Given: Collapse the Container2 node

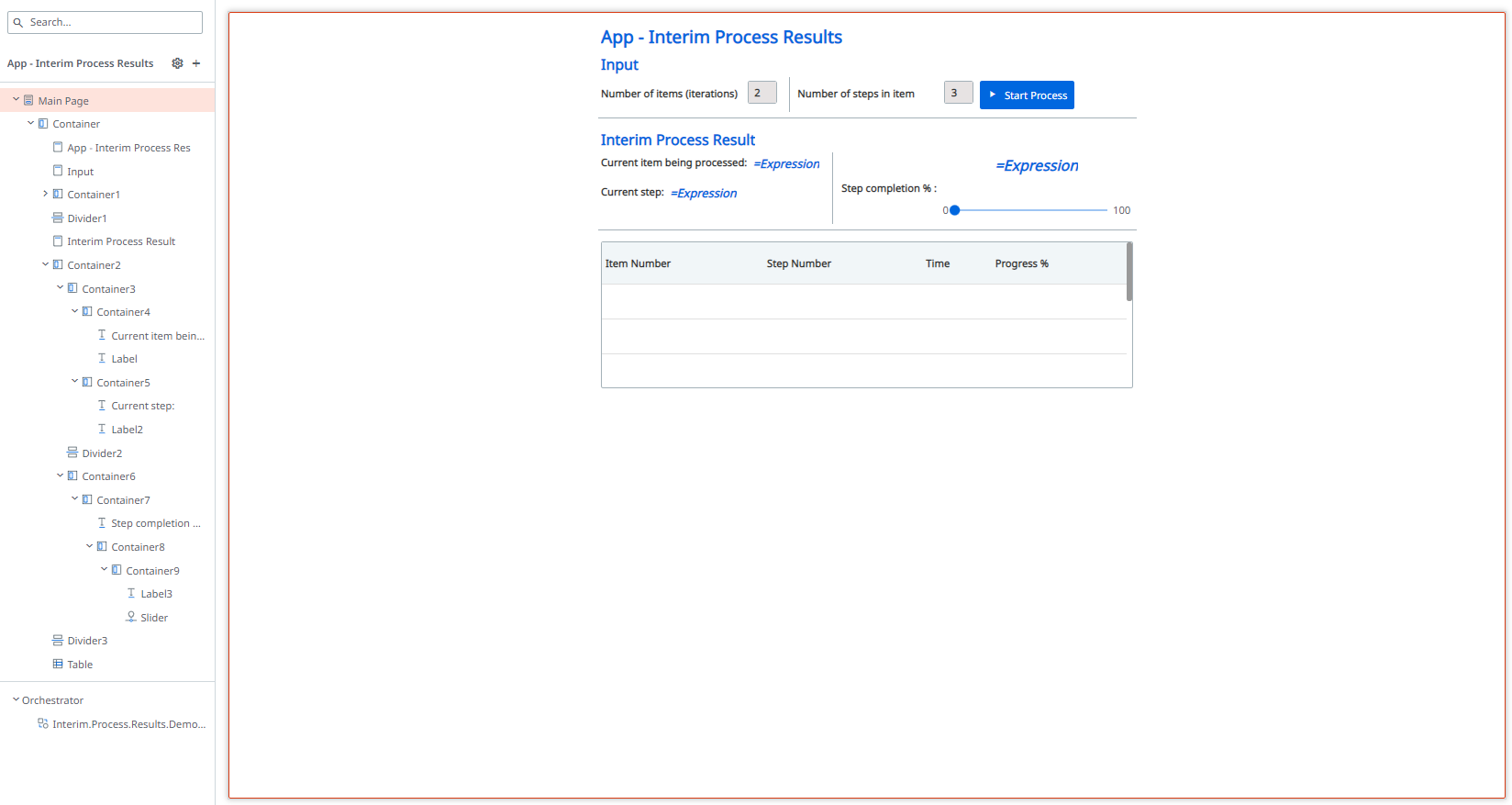Looking at the screenshot, I should click(45, 265).
